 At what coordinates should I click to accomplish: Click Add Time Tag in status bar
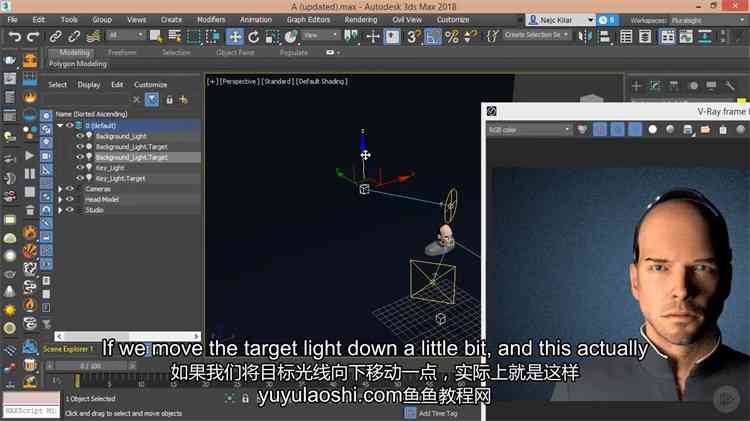pyautogui.click(x=438, y=413)
